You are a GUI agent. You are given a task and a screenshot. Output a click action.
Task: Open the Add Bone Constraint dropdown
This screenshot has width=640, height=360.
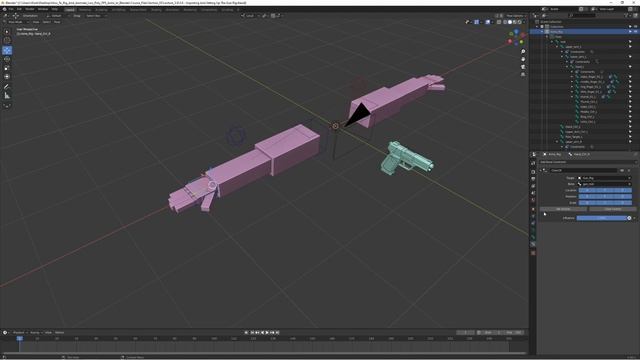[x=587, y=162]
